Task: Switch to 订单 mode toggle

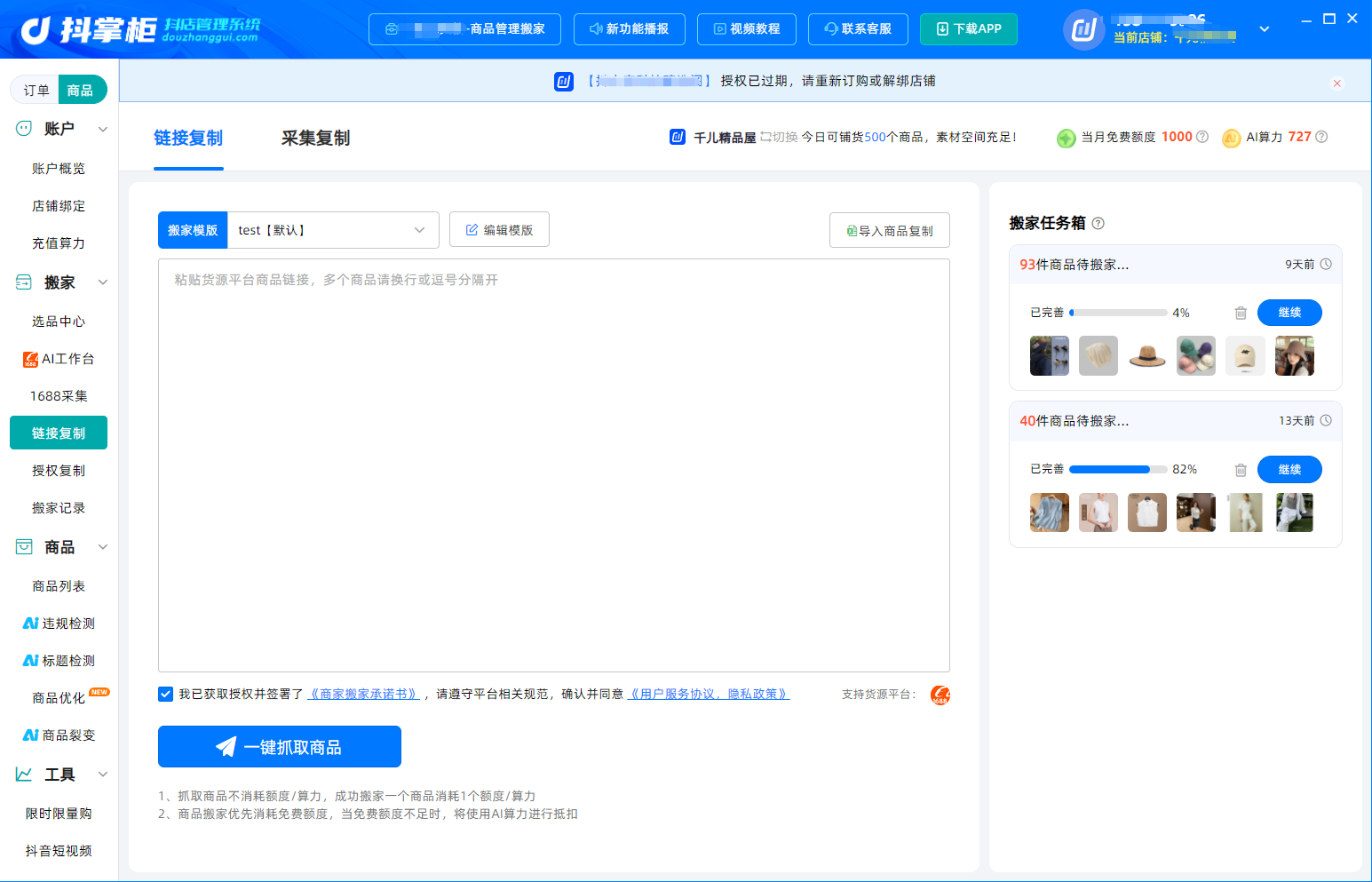Action: pyautogui.click(x=36, y=90)
